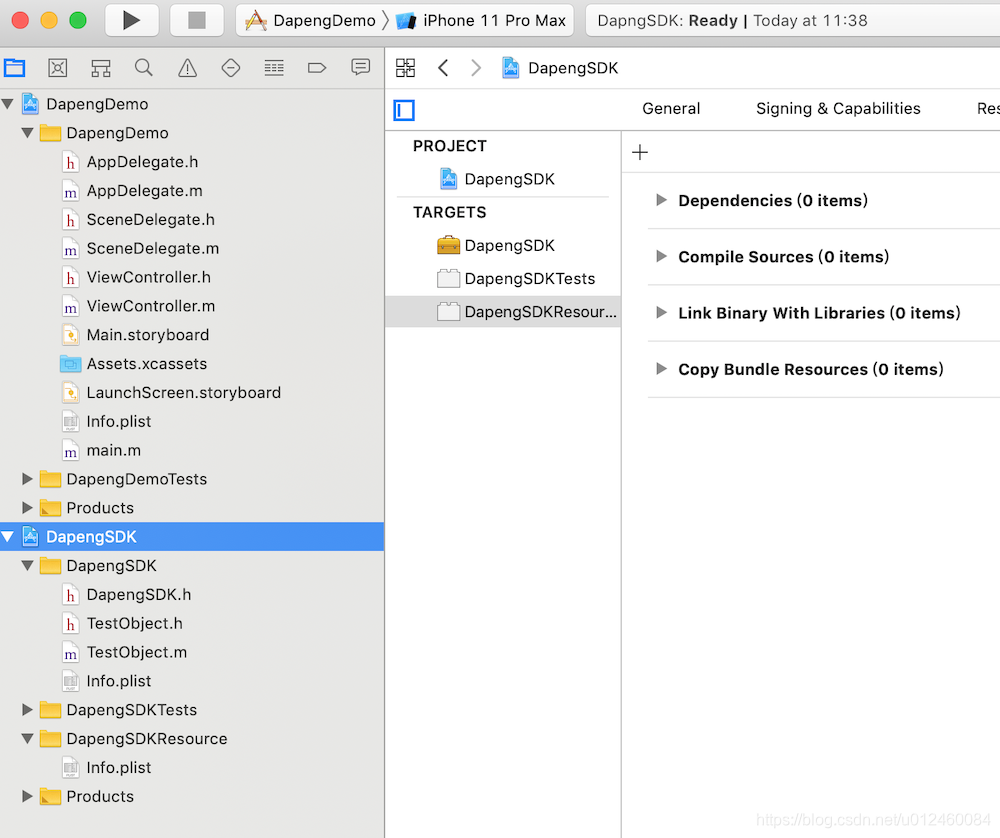Click the DapngSDK Ready status display
1000x838 pixels.
[x=792, y=20]
